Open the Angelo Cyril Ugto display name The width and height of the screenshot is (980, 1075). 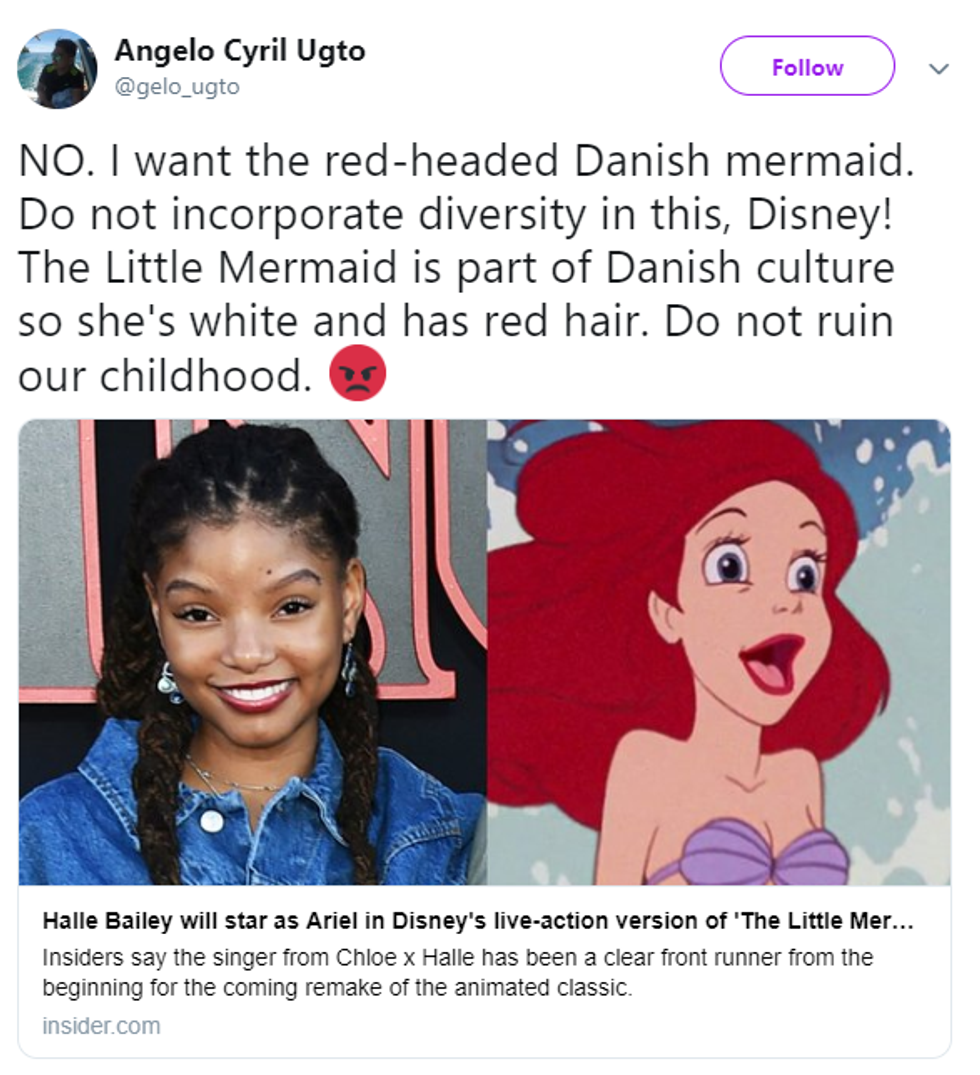pos(240,51)
